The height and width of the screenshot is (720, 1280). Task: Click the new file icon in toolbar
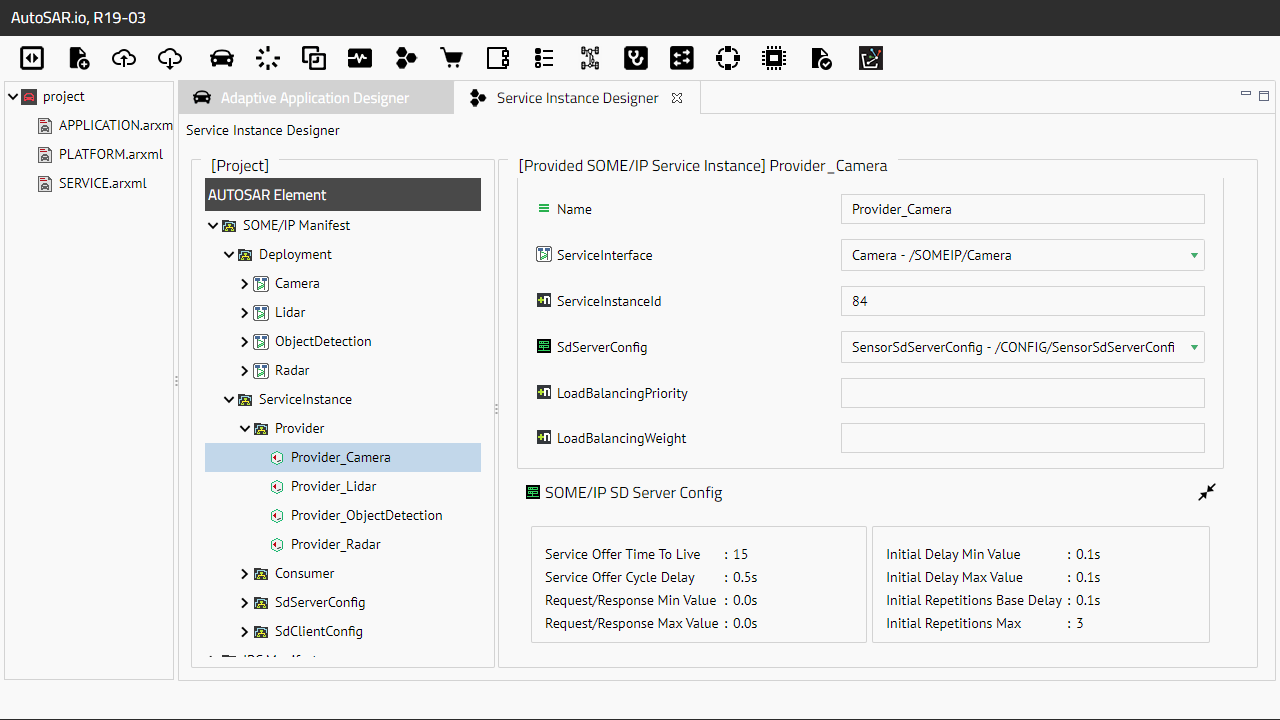point(78,58)
